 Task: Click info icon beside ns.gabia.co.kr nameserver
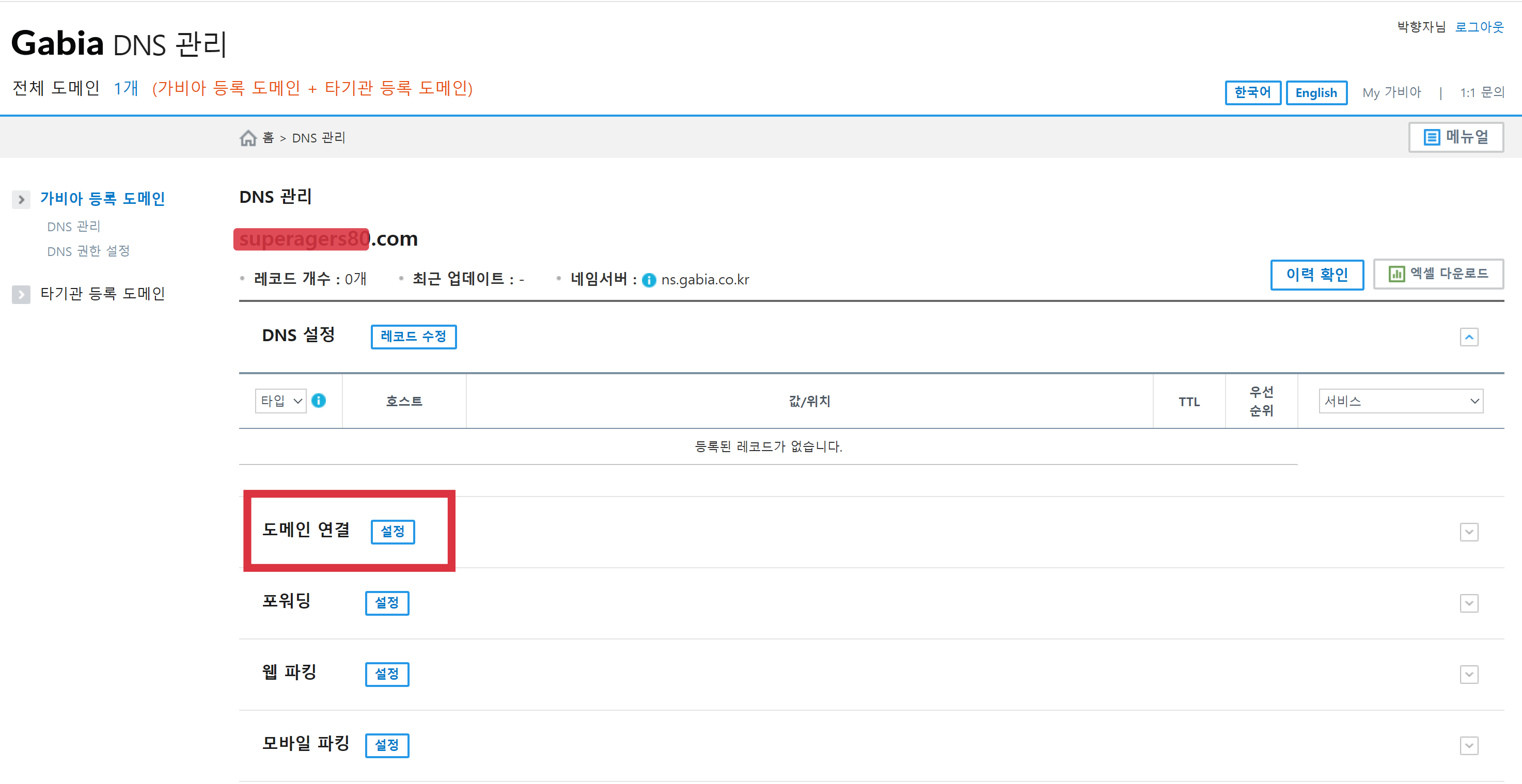coord(649,280)
